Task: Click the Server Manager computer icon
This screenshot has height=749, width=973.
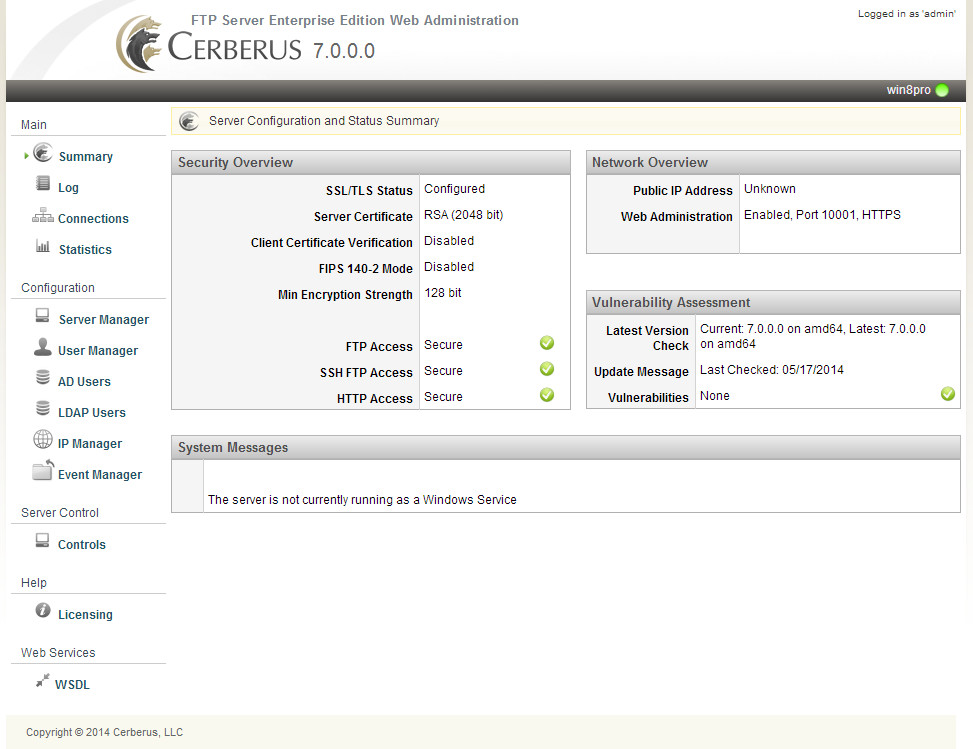Action: tap(42, 316)
